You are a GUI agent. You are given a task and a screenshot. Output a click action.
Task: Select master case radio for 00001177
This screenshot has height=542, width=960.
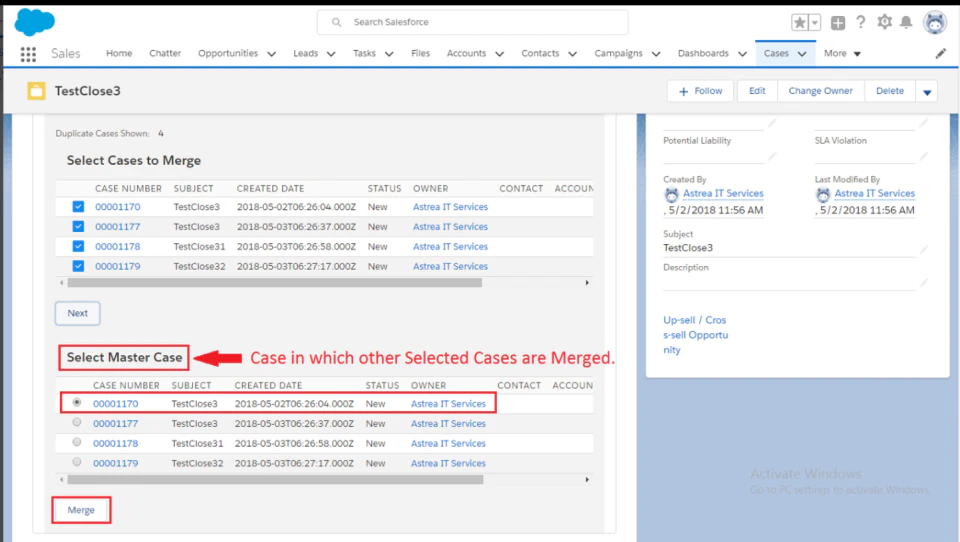(77, 422)
